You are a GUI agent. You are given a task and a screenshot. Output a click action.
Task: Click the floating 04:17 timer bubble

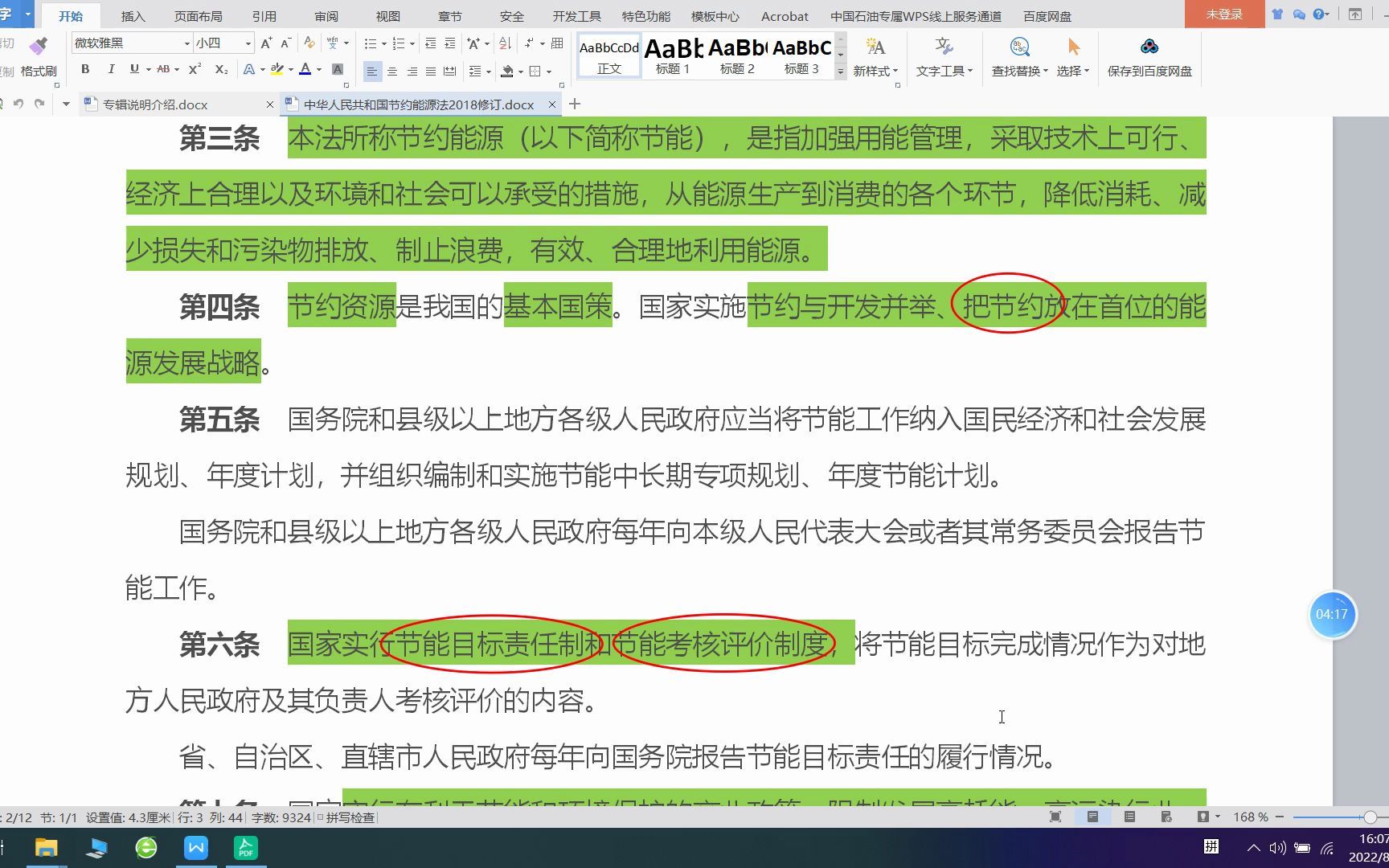(x=1332, y=615)
